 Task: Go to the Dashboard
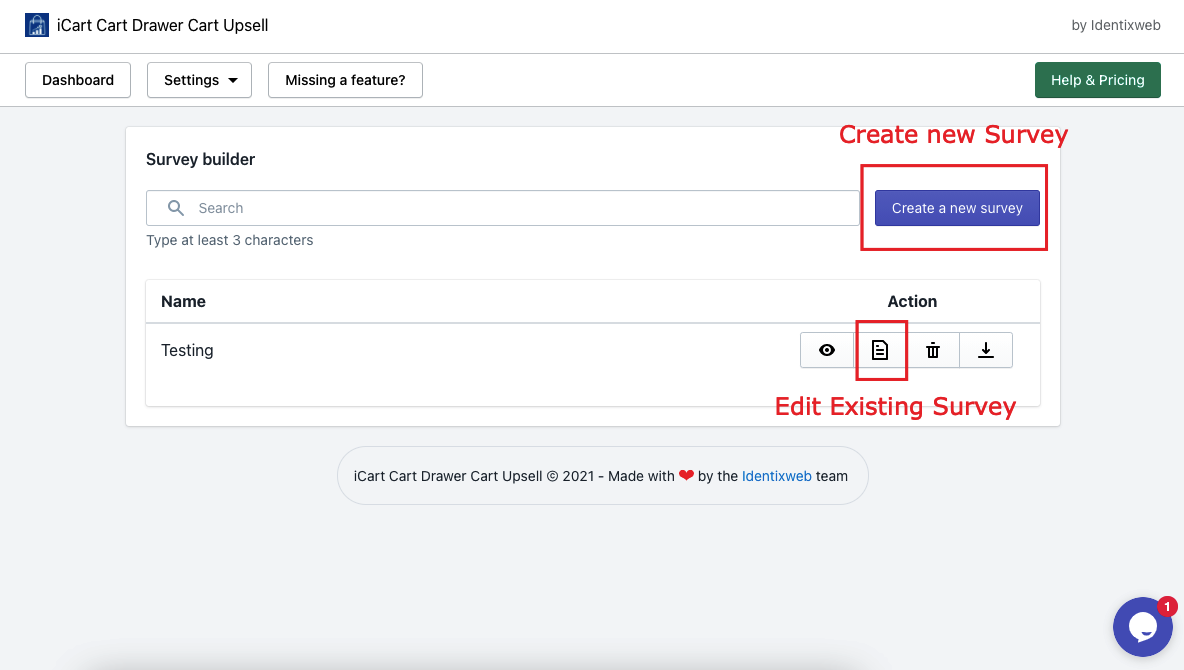(x=78, y=80)
